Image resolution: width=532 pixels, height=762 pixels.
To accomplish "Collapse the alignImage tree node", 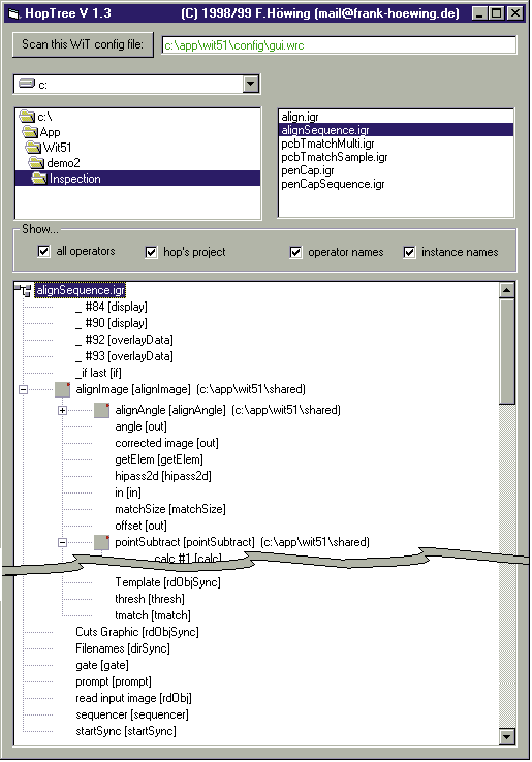I will click(x=23, y=389).
